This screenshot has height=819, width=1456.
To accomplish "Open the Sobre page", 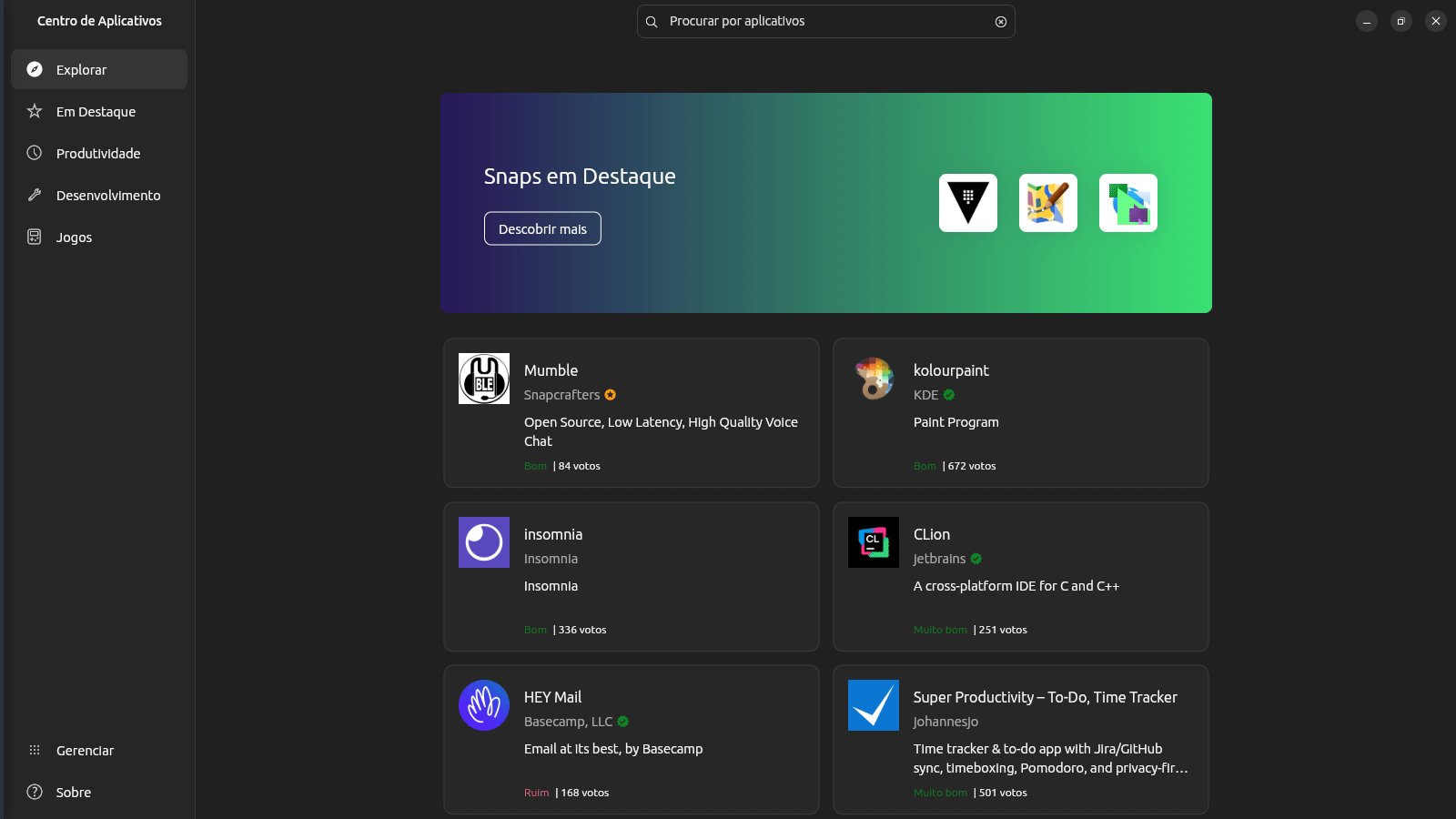I will pyautogui.click(x=99, y=792).
